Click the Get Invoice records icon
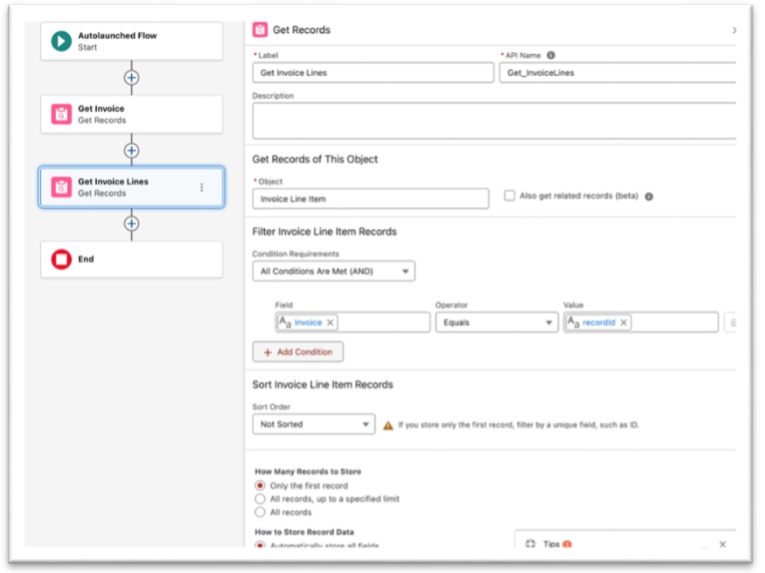 pos(62,114)
